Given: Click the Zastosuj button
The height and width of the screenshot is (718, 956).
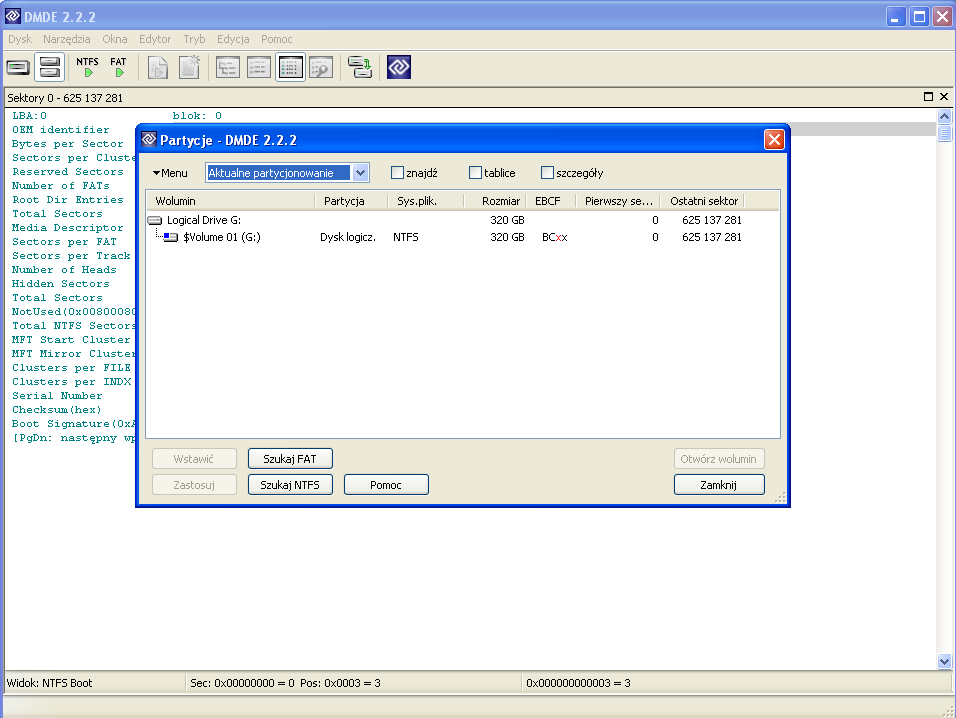Looking at the screenshot, I should click(x=194, y=485).
